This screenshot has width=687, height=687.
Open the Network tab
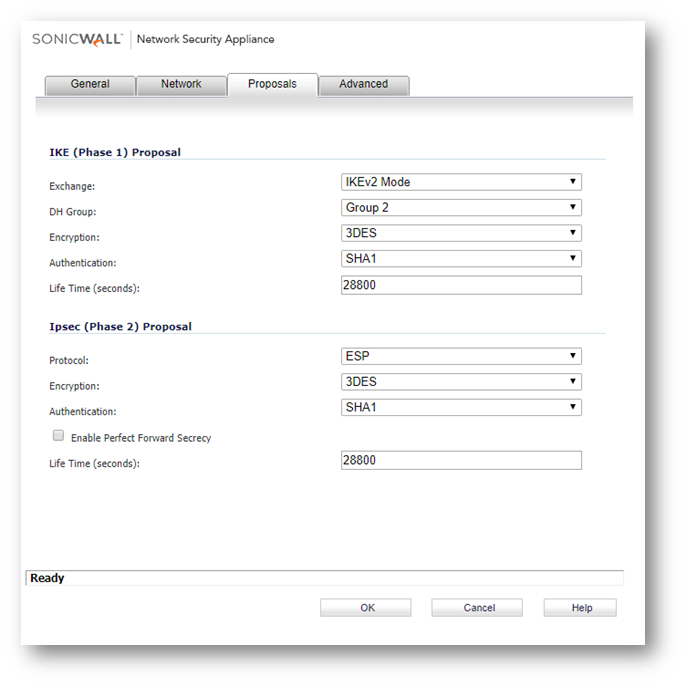[181, 84]
